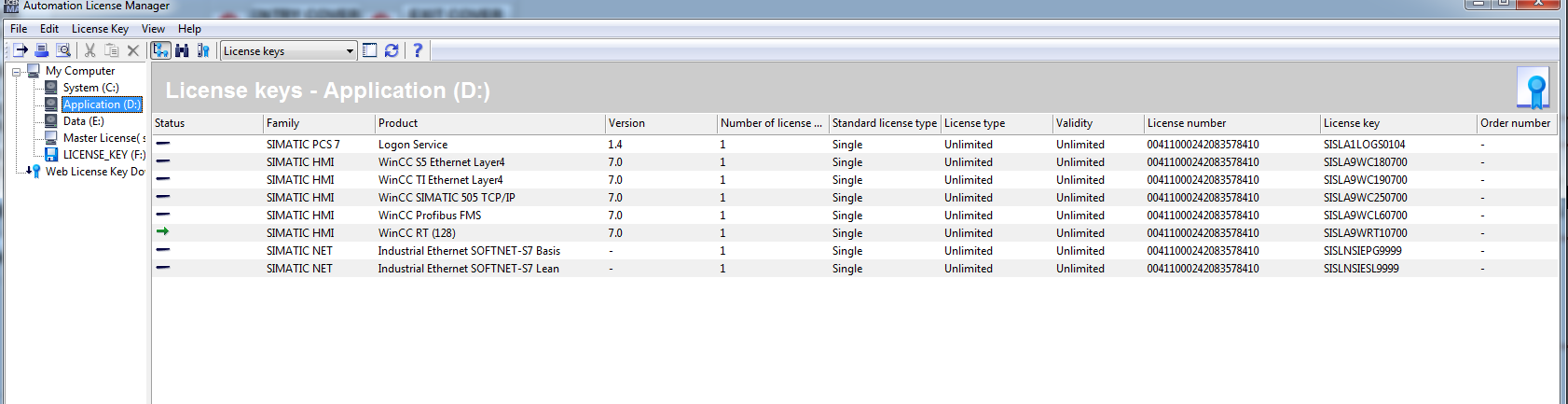Click the define view columns toolbar icon
1568x404 pixels.
[x=370, y=50]
